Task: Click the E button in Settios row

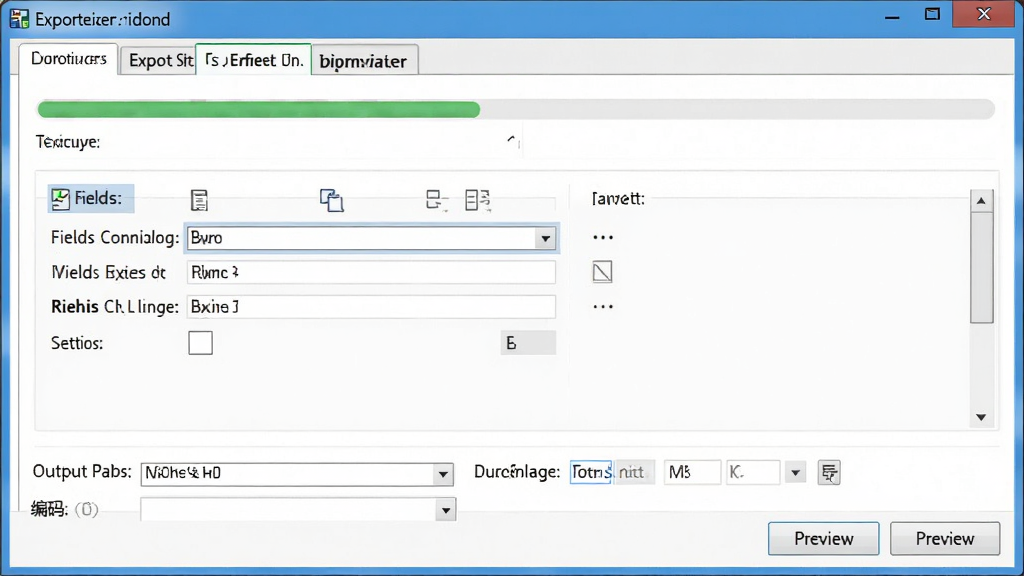Action: (528, 343)
